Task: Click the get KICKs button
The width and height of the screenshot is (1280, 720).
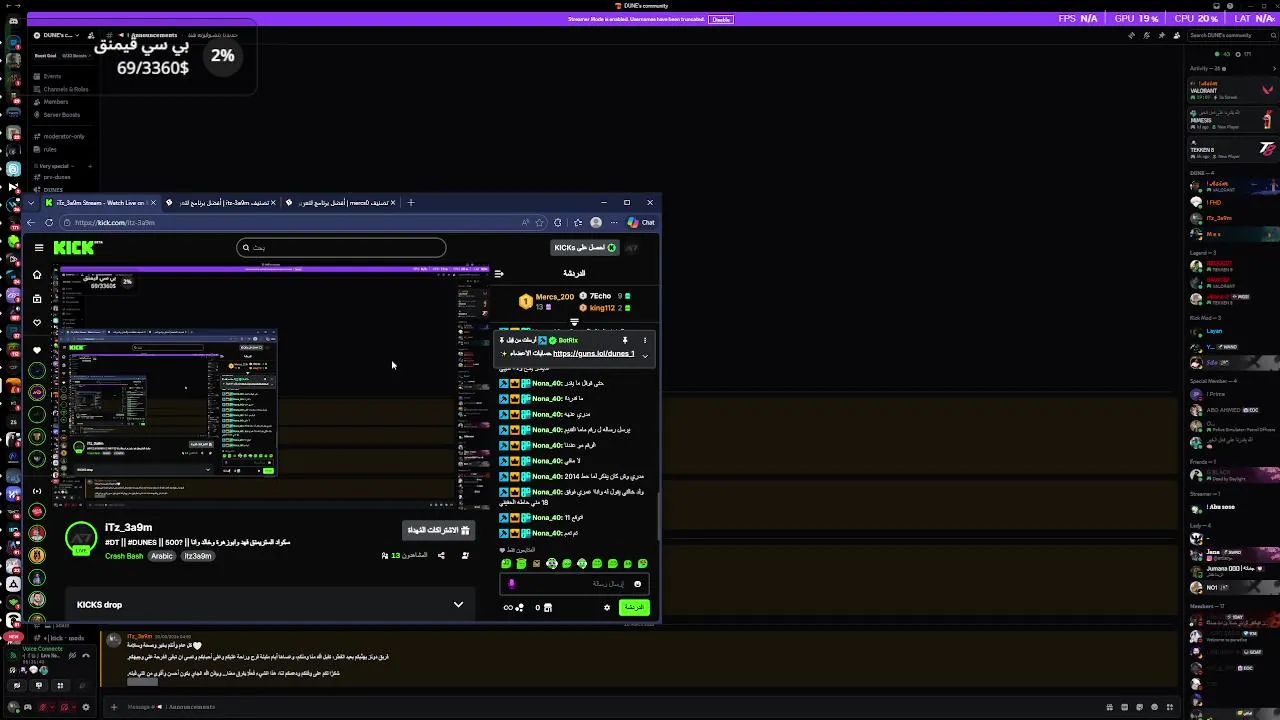Action: click(585, 247)
